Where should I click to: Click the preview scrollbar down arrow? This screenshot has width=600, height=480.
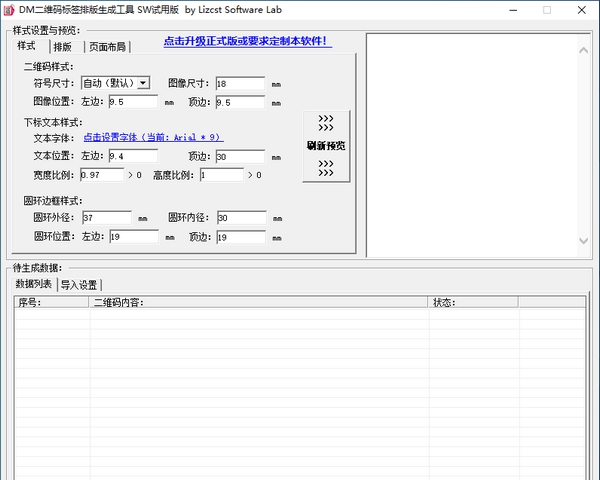(584, 241)
